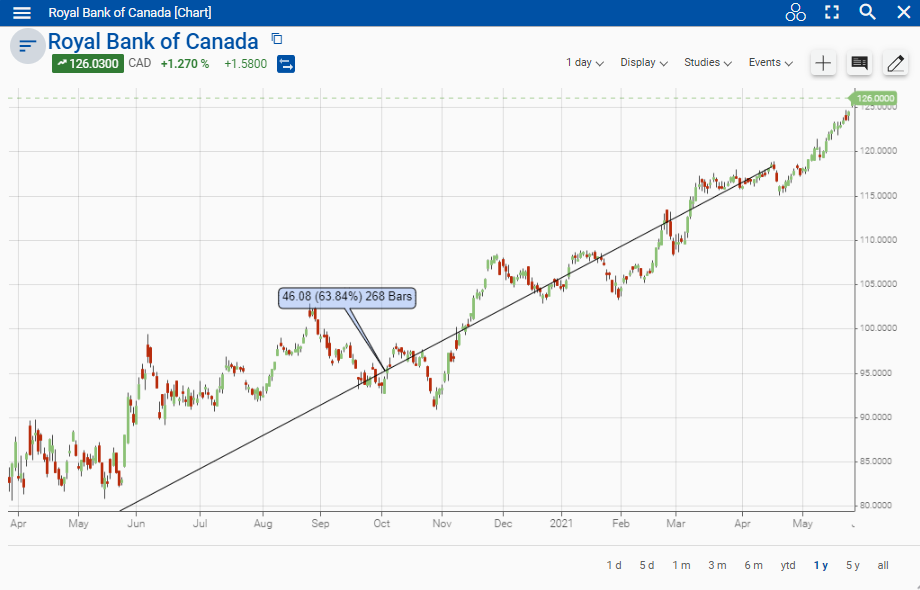Open the linked circles grouping icon
Image resolution: width=920 pixels, height=590 pixels.
coord(796,12)
